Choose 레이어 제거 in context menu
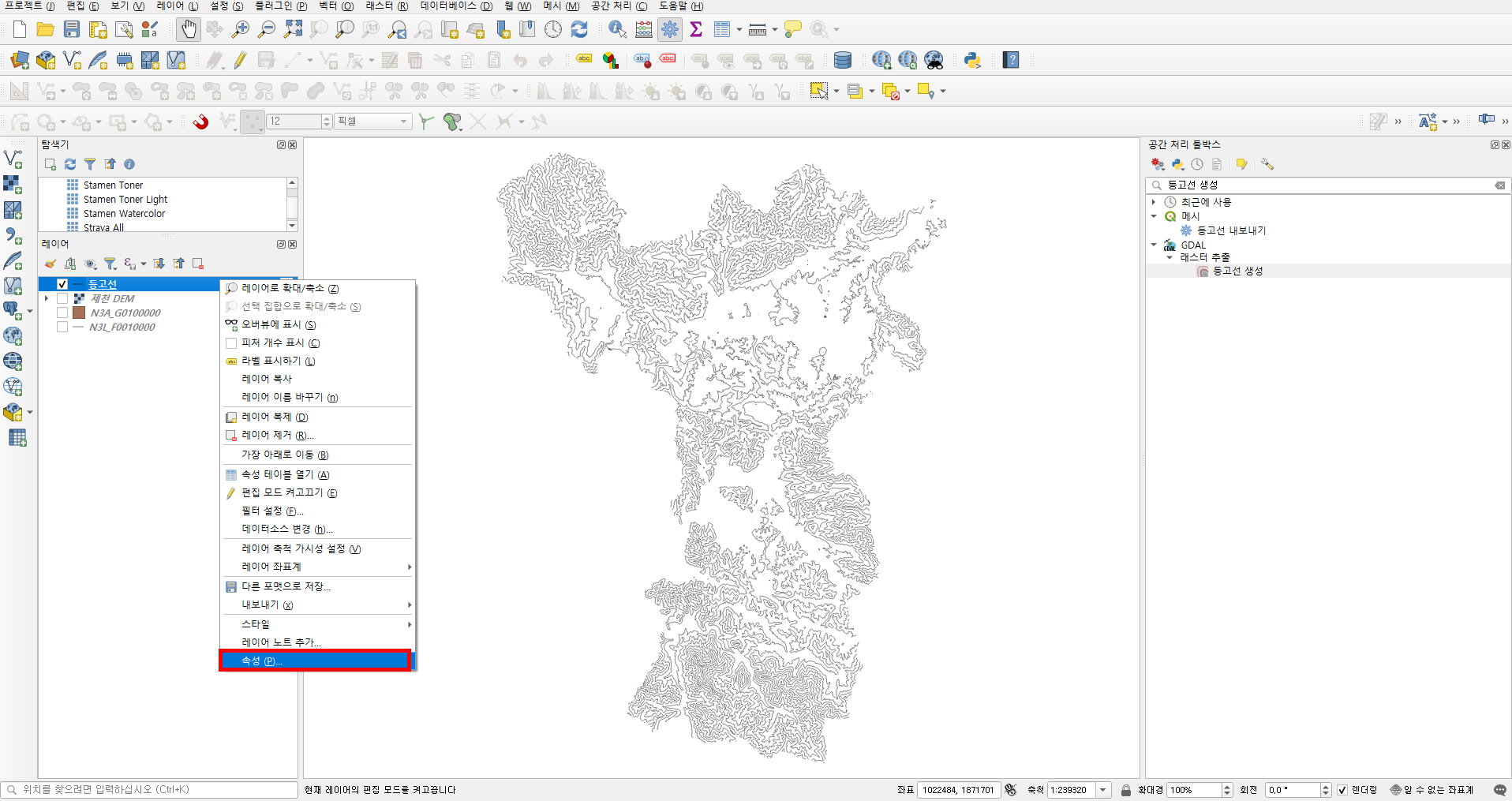Screen dimensions: 1512x801 click(x=317, y=435)
